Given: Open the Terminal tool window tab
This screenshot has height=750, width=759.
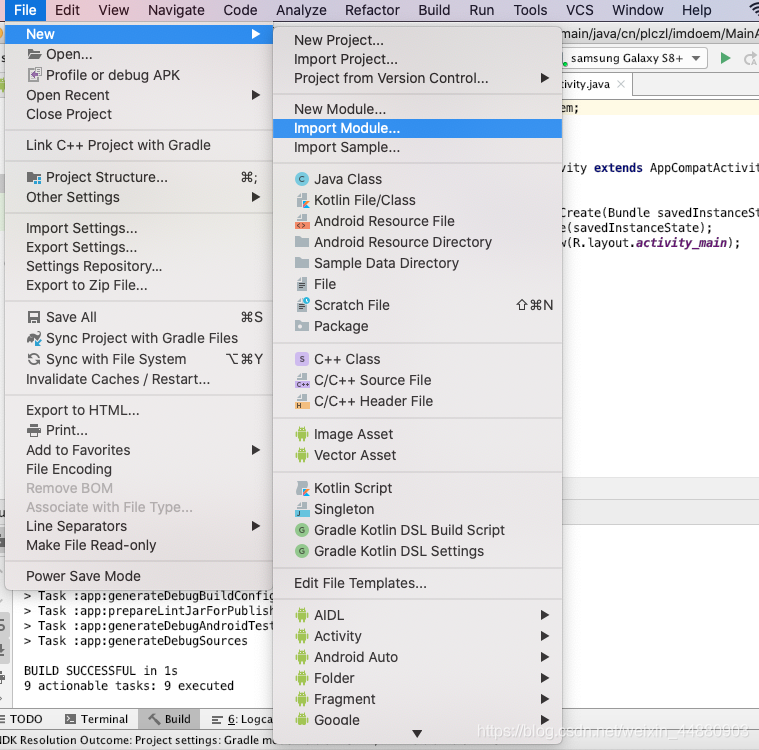Looking at the screenshot, I should click(x=97, y=719).
